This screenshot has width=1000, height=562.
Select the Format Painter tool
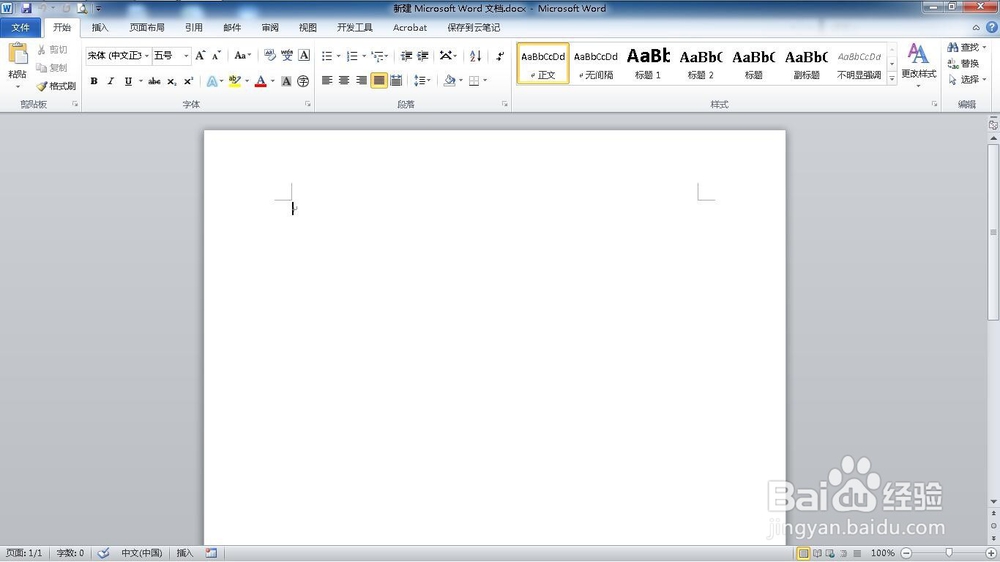(56, 85)
